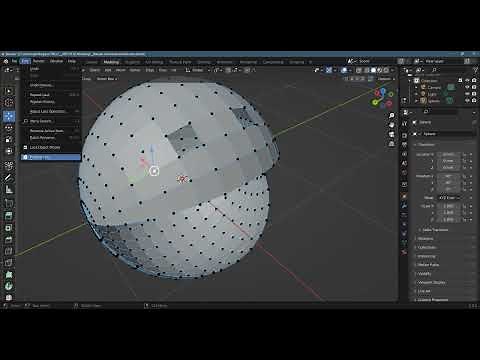Select the Rotate tool in toolbar
This screenshot has height=360, width=480.
(9, 128)
